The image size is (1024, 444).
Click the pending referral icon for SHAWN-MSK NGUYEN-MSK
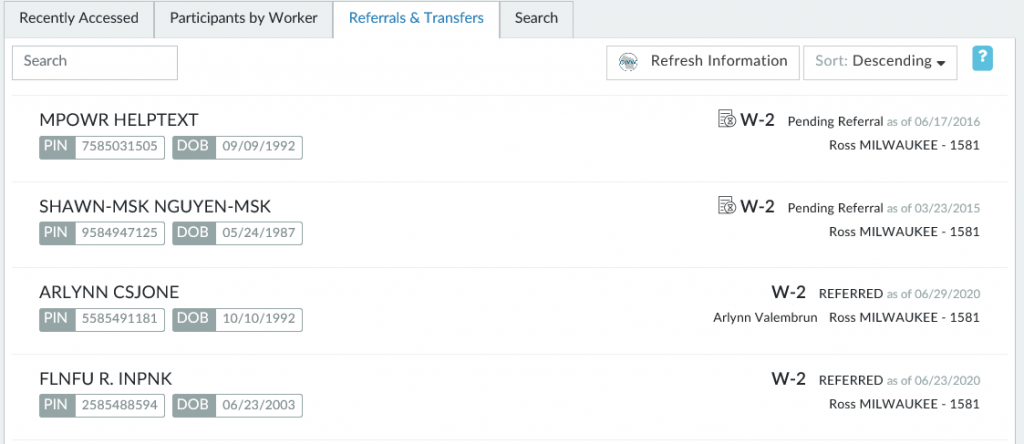coord(728,207)
